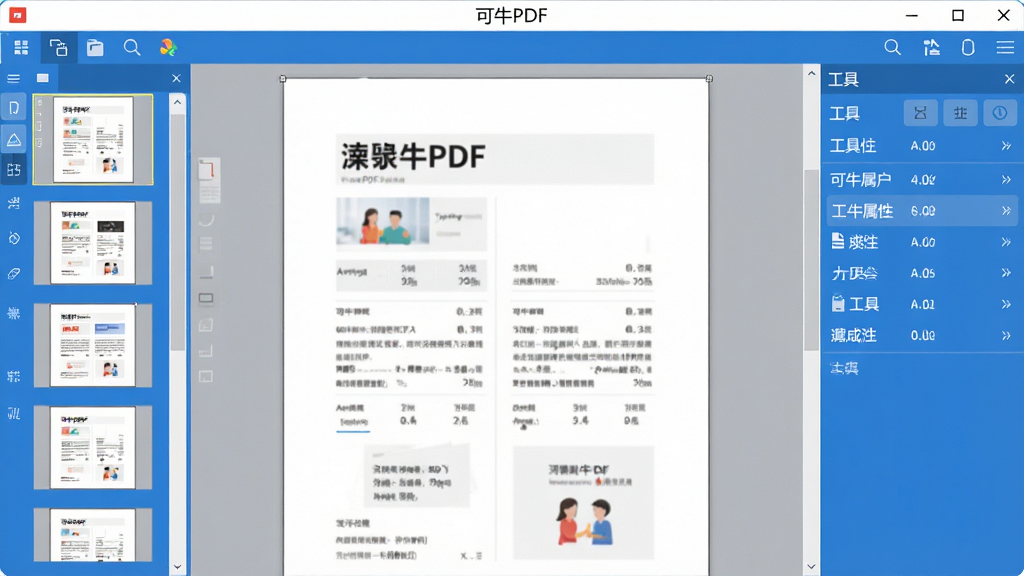Open the grid view icon in top toolbar

click(x=21, y=47)
